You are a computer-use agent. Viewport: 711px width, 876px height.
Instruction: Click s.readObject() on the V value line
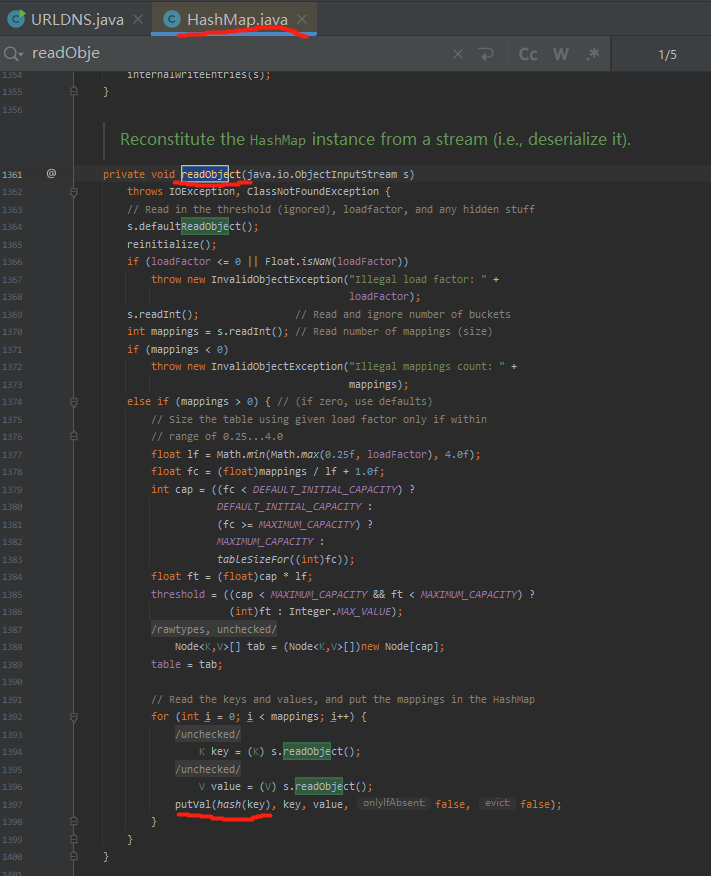(327, 787)
